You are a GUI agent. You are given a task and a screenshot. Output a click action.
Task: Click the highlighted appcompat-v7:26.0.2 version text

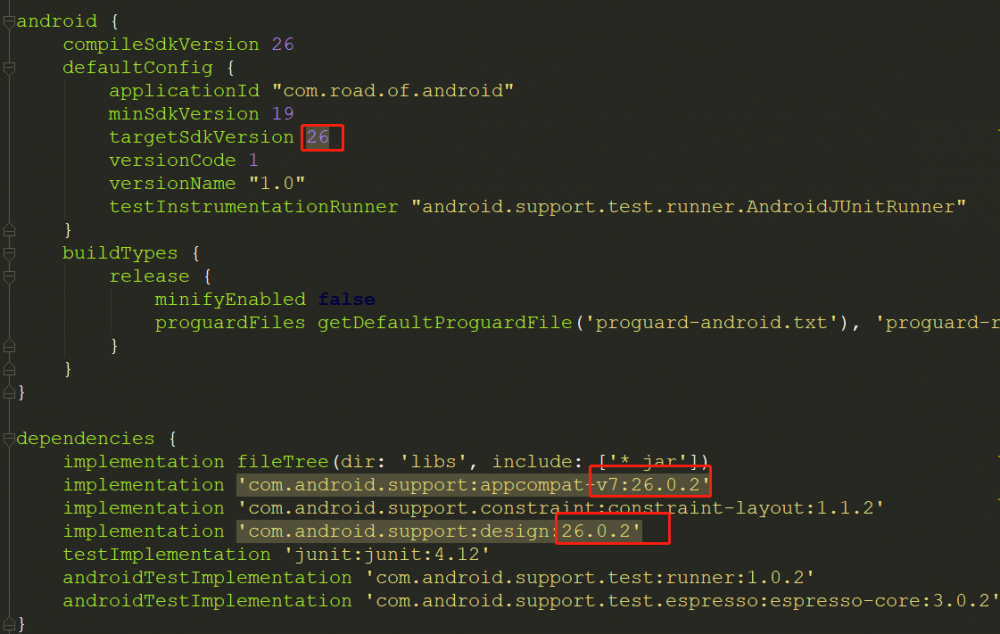649,484
